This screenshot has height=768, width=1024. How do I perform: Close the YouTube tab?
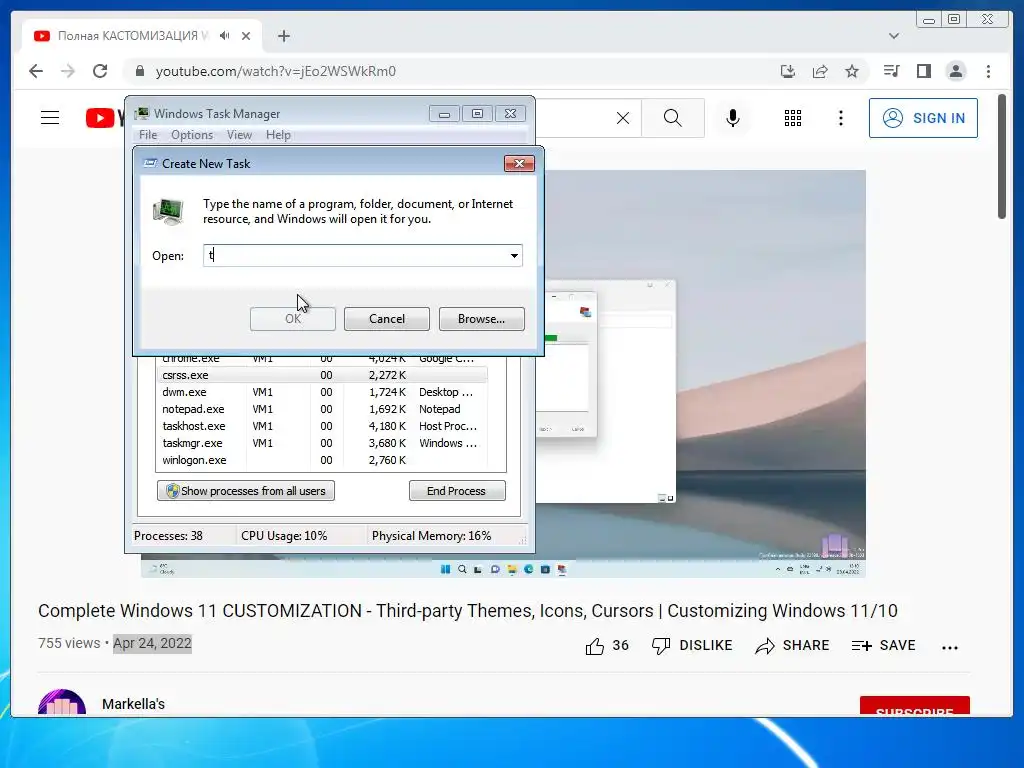[246, 36]
